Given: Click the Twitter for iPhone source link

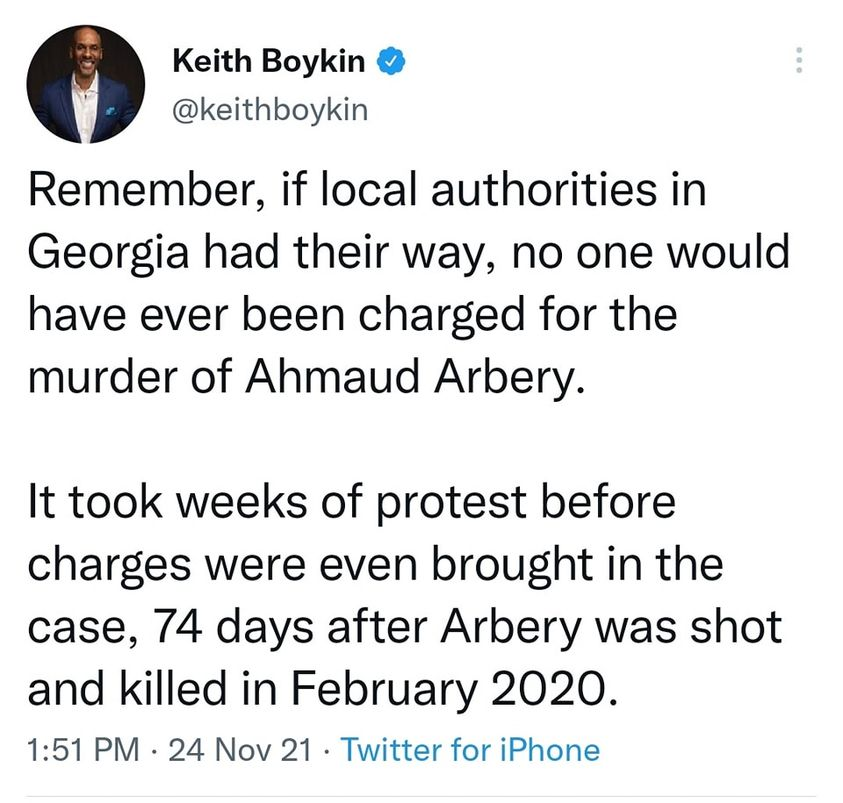Looking at the screenshot, I should click(x=471, y=749).
